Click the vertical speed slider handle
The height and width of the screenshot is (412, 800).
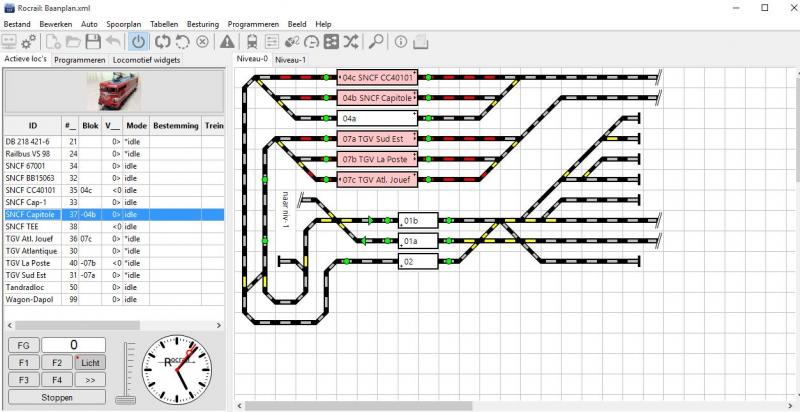coord(125,399)
